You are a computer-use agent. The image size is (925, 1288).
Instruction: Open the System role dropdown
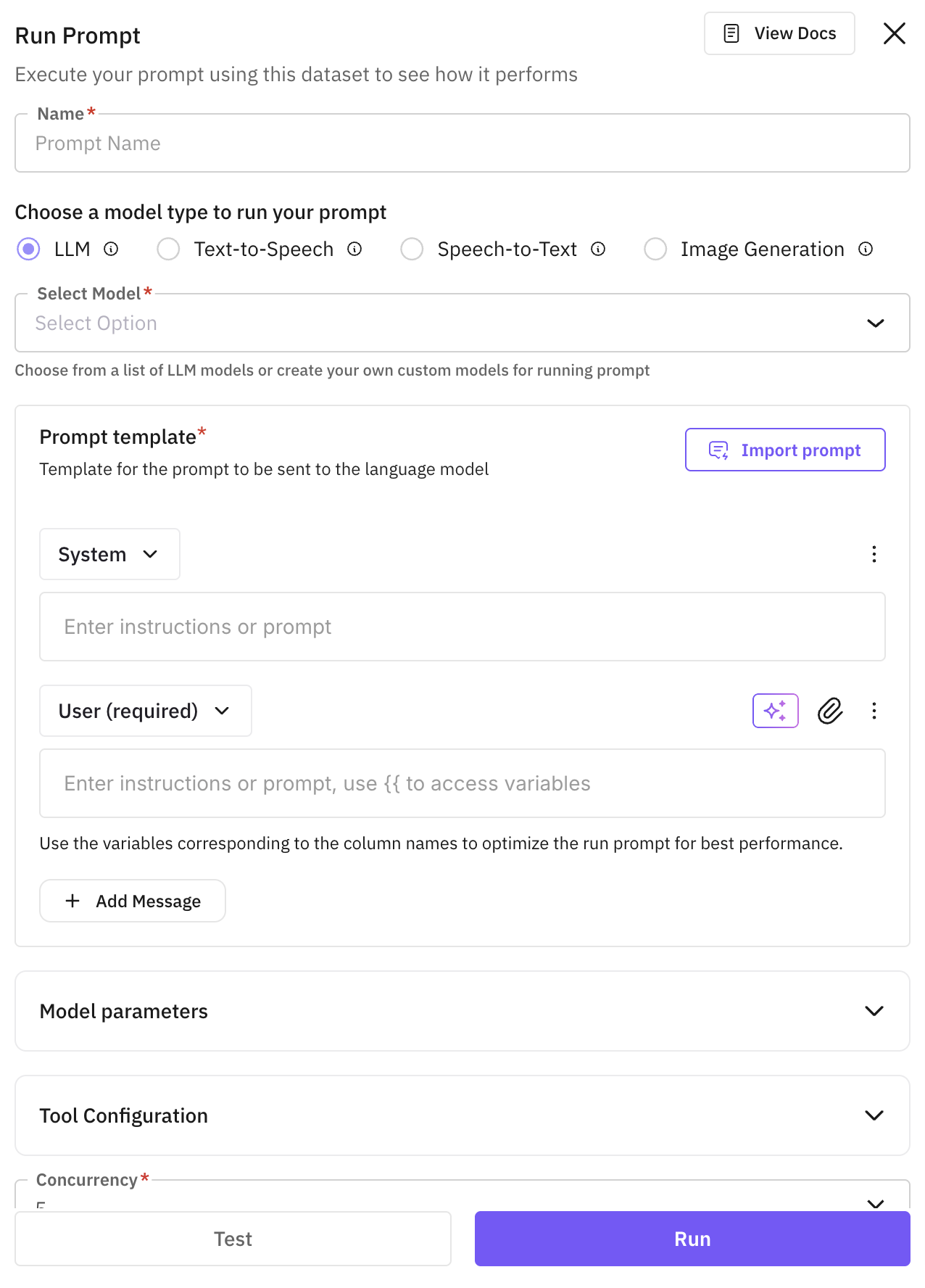109,554
